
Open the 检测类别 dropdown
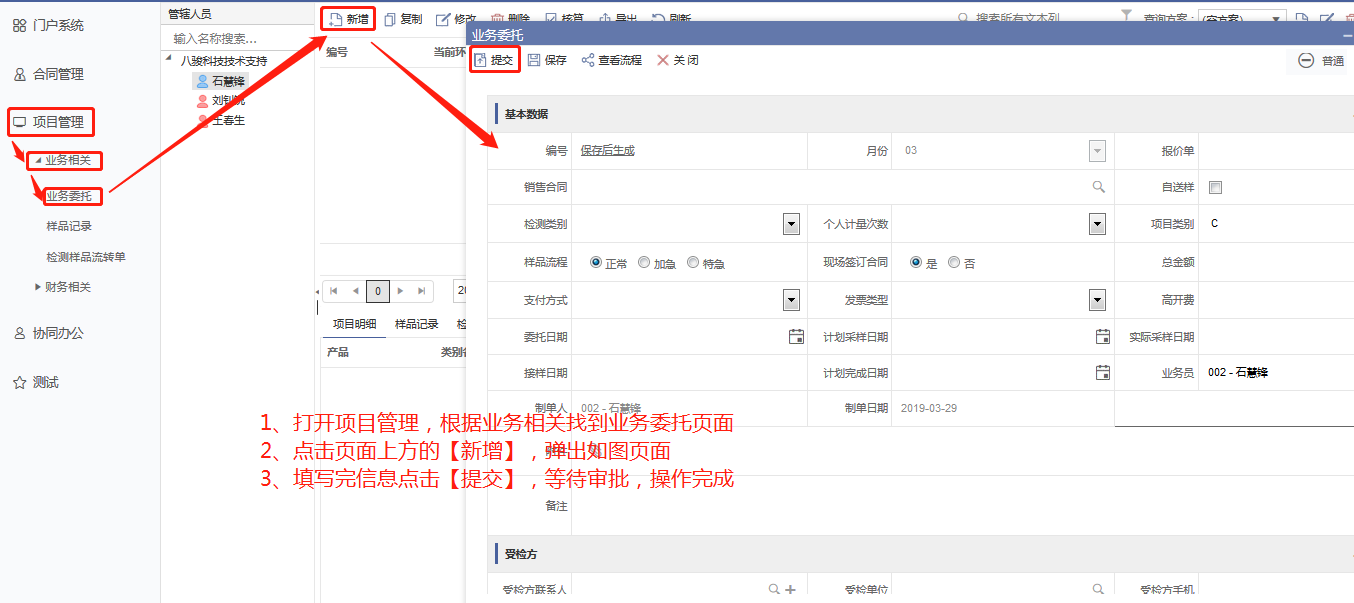pyautogui.click(x=791, y=223)
